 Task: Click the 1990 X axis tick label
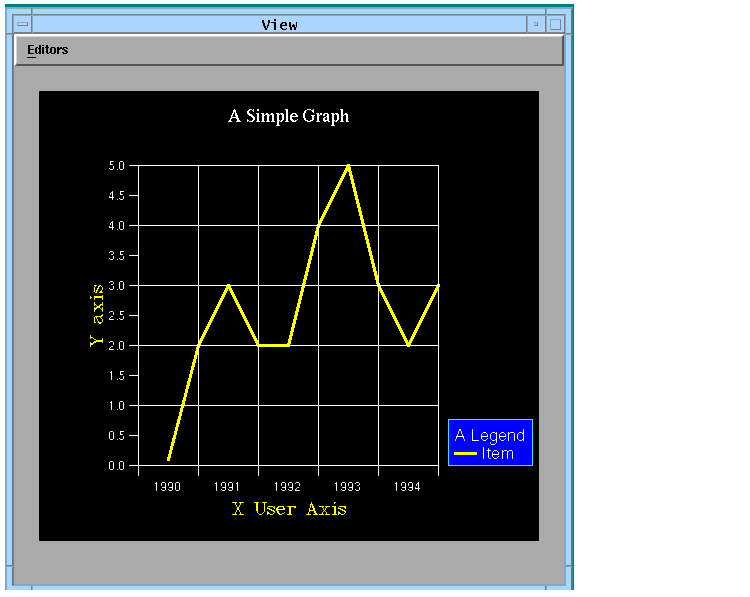167,487
